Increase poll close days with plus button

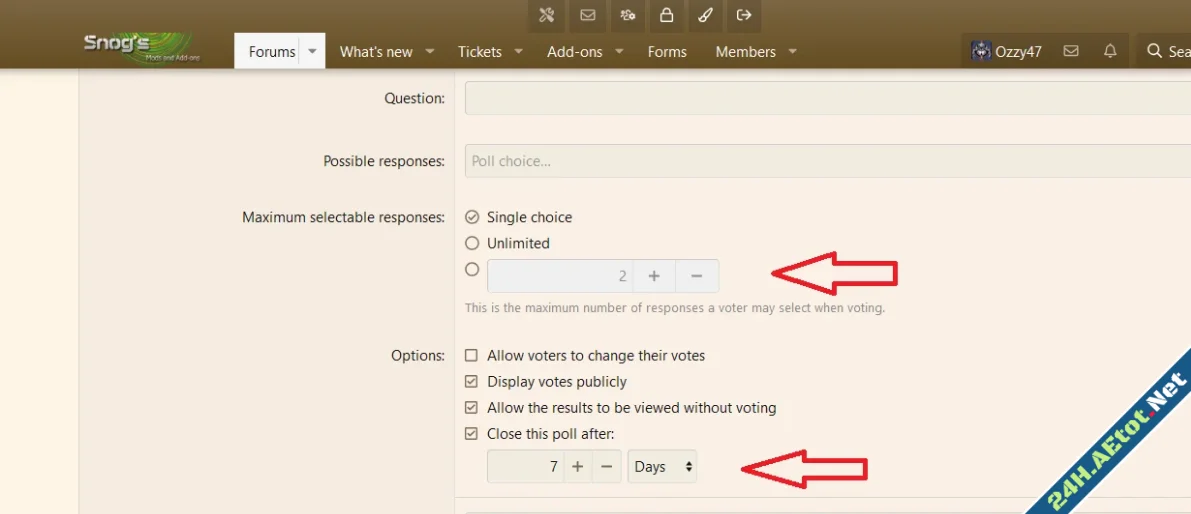coord(577,467)
